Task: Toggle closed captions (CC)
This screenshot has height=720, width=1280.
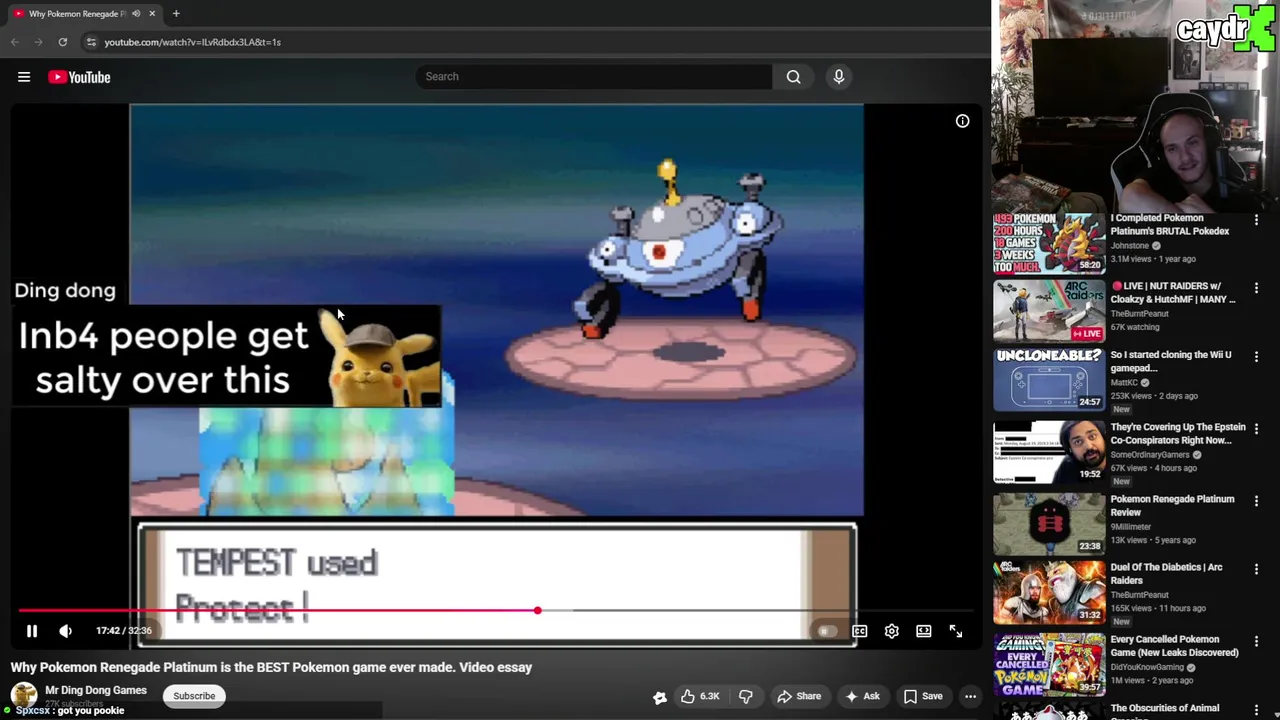Action: [859, 631]
